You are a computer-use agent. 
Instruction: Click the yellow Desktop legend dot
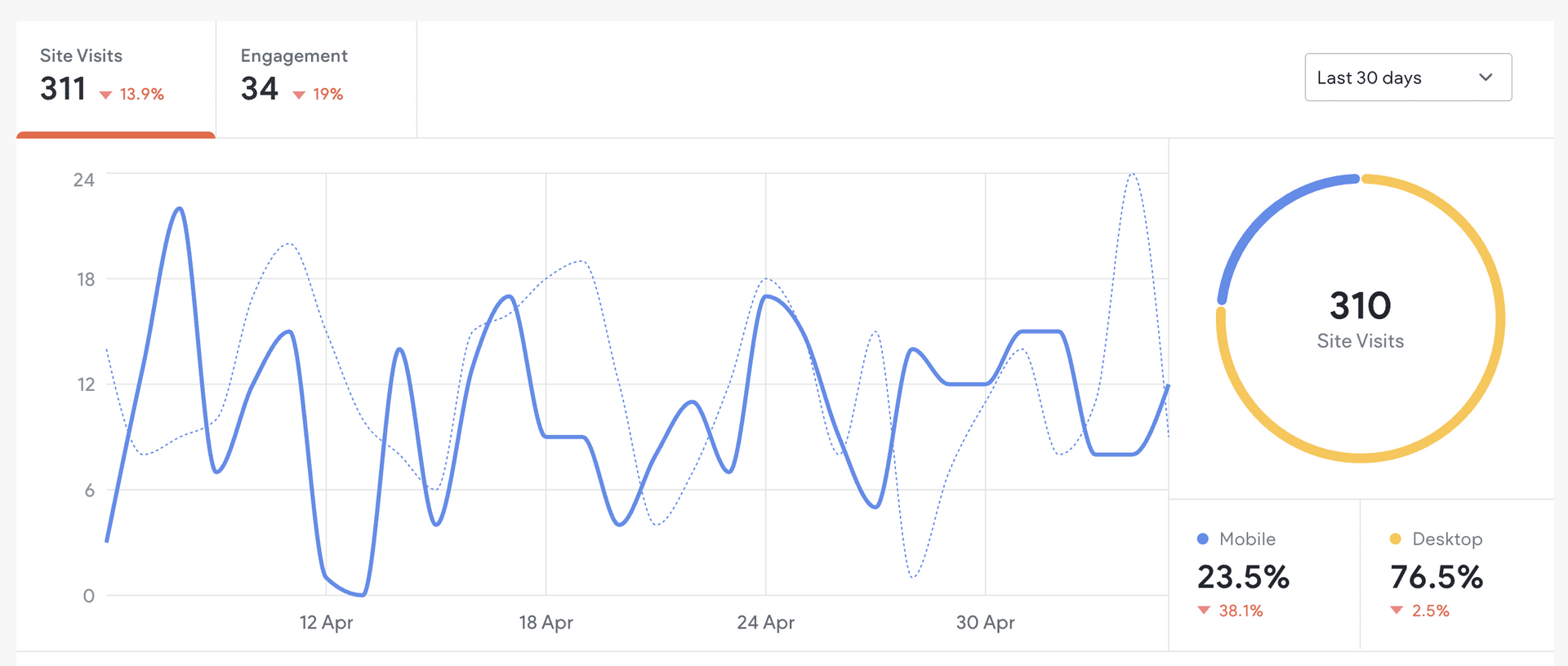click(x=1395, y=539)
